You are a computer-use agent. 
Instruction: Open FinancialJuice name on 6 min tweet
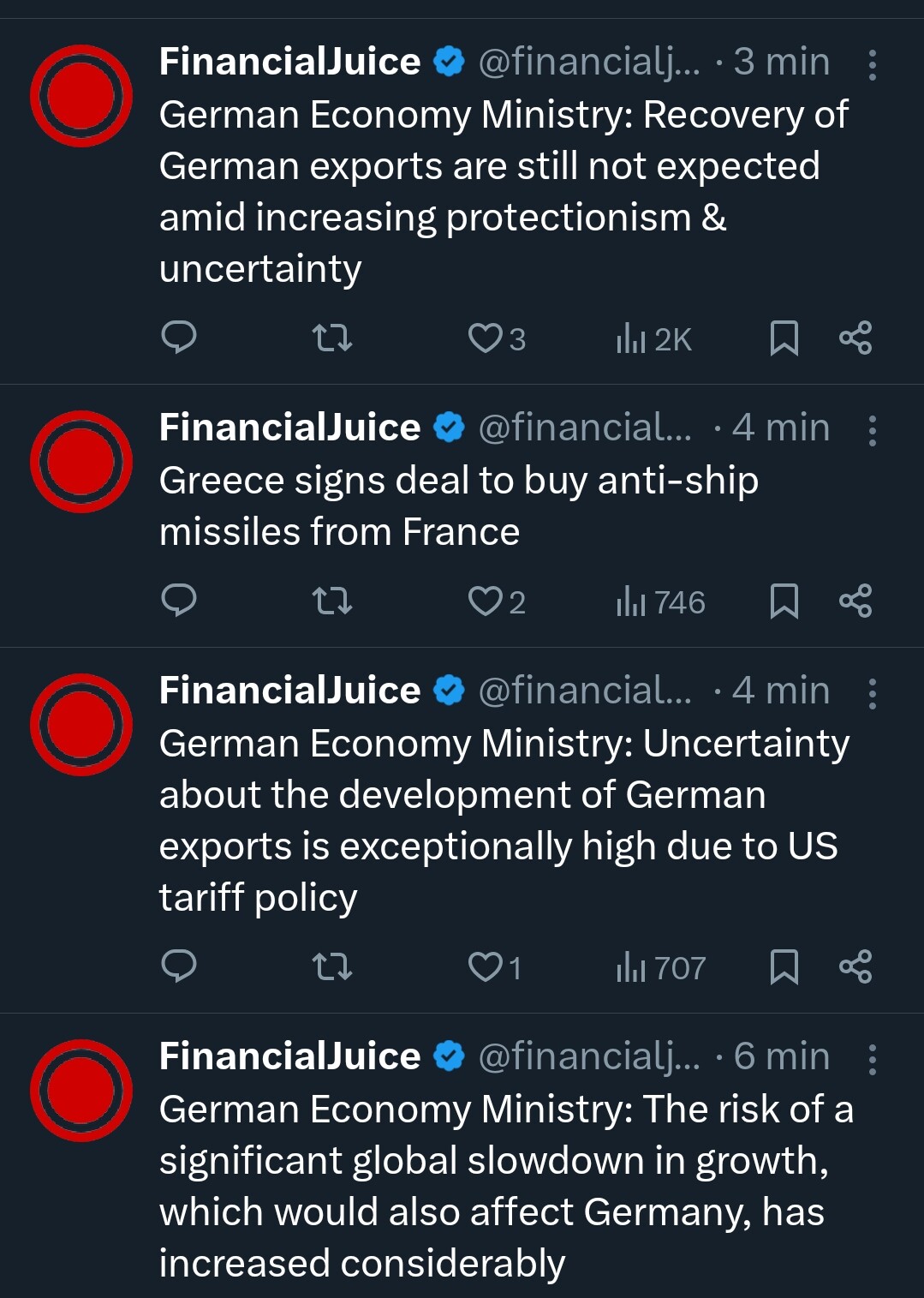coord(289,1056)
